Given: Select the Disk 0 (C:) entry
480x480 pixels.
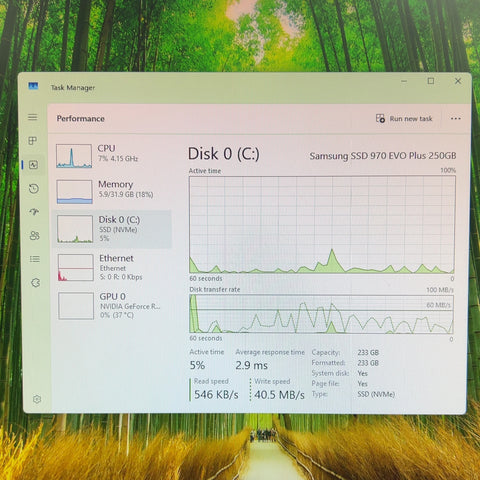Looking at the screenshot, I should 112,229.
